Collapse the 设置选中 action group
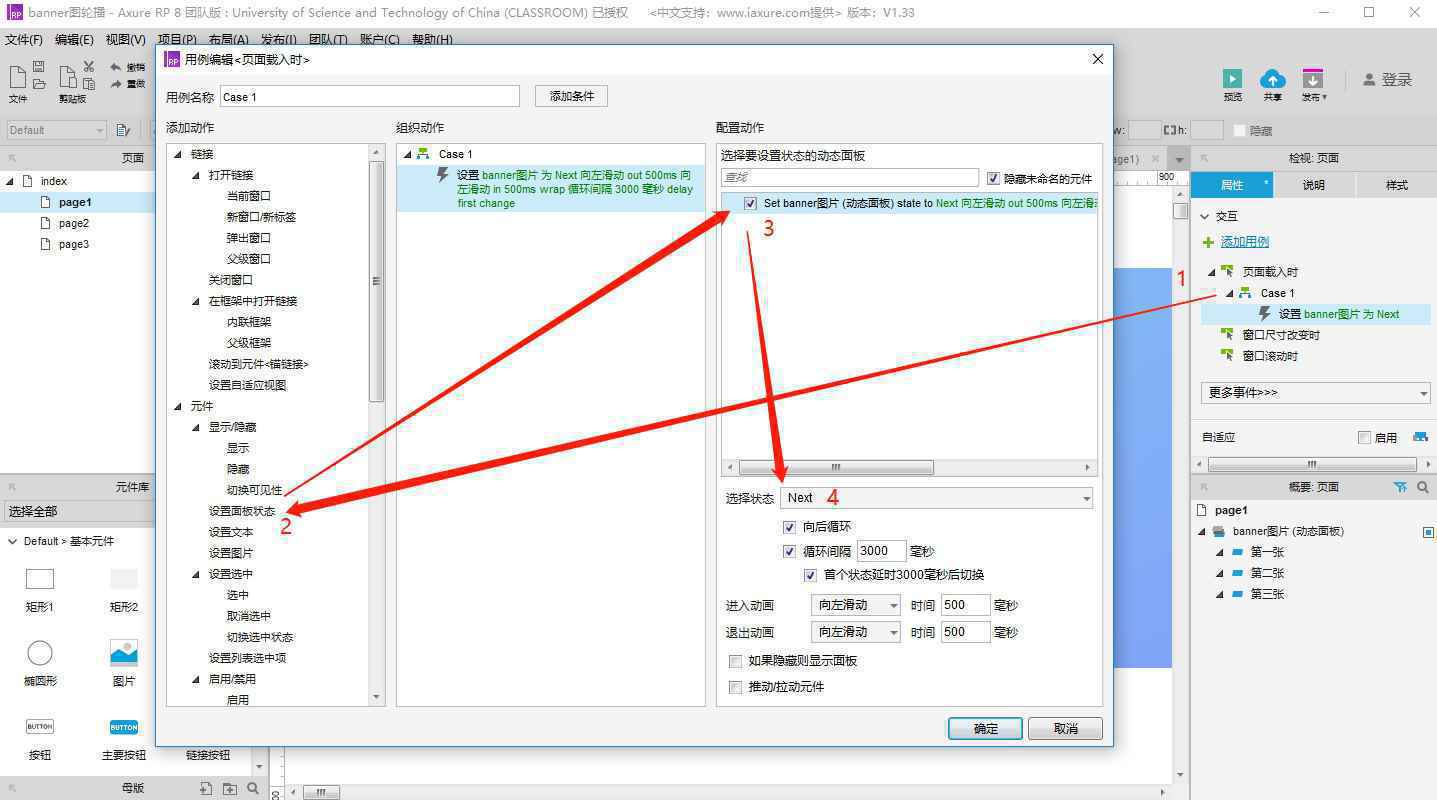The height and width of the screenshot is (800, 1437). coord(197,574)
